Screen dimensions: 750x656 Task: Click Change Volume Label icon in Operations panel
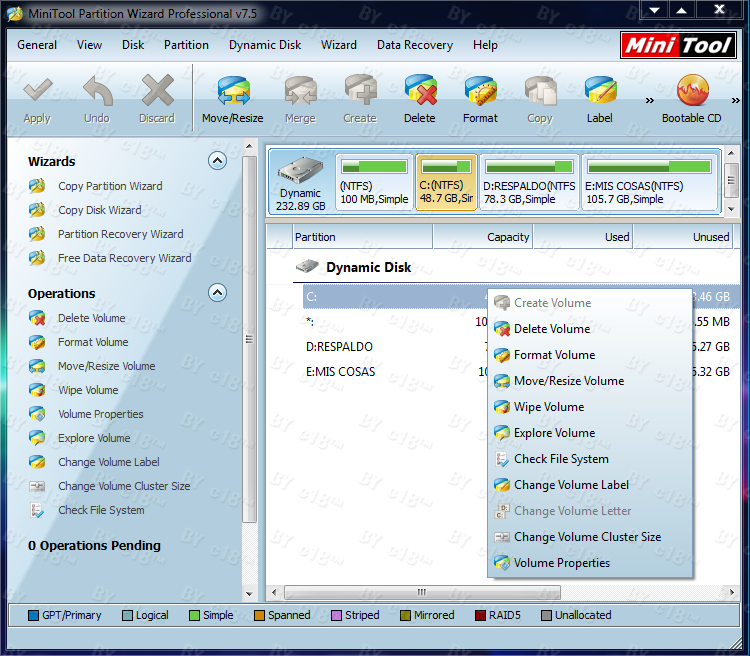pos(37,462)
